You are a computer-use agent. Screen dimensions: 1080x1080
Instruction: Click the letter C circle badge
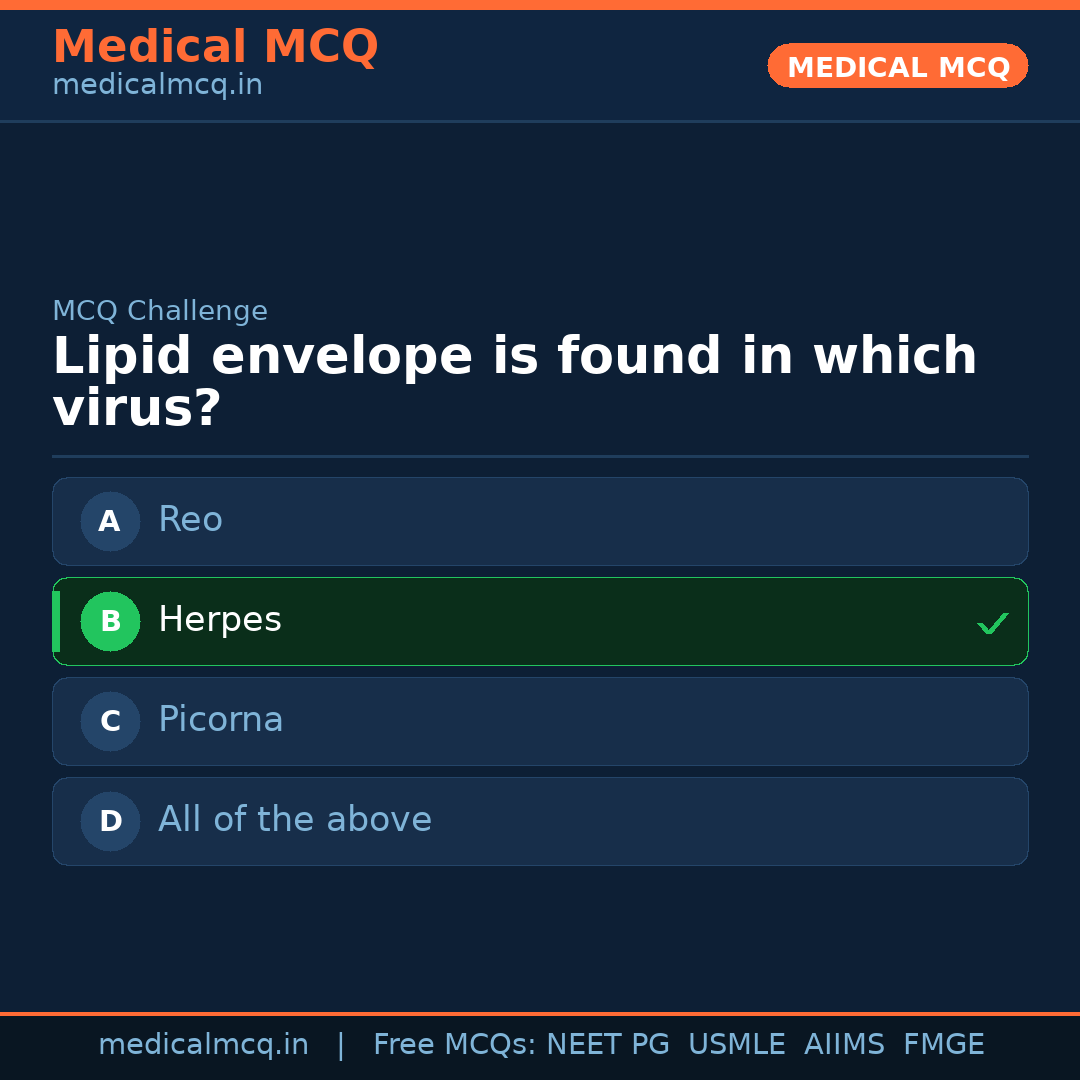point(110,721)
